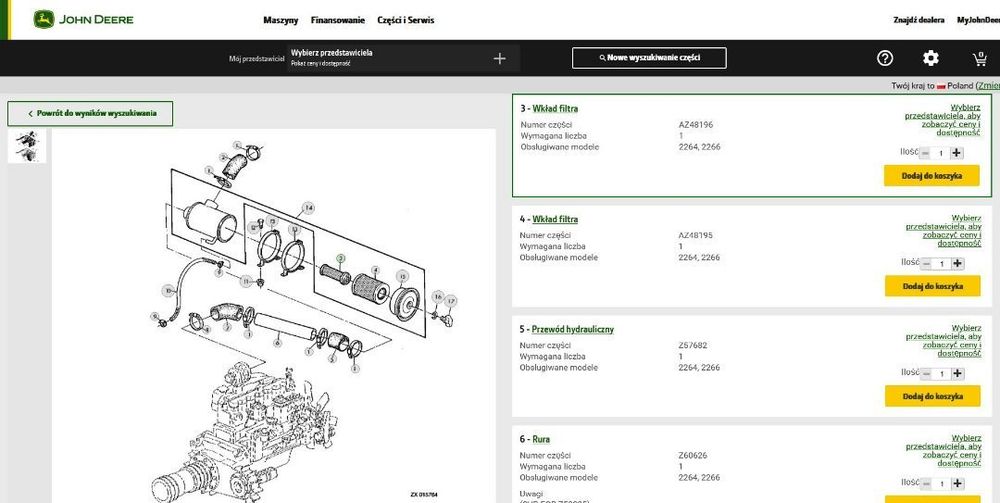The image size is (1000, 503).
Task: Decrease quantity for item 6 Rura
Action: click(x=926, y=484)
